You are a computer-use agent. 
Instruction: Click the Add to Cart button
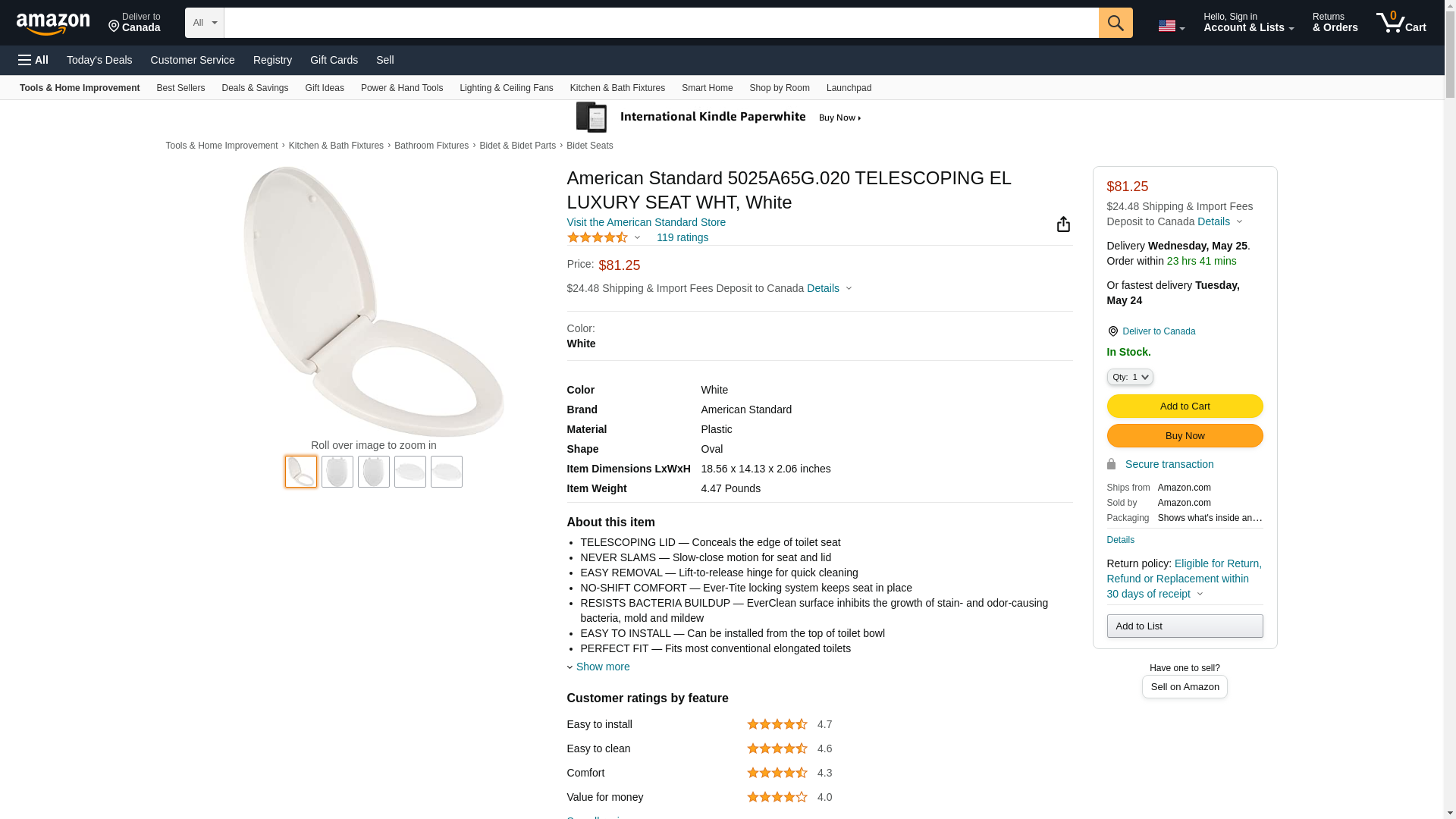1185,406
